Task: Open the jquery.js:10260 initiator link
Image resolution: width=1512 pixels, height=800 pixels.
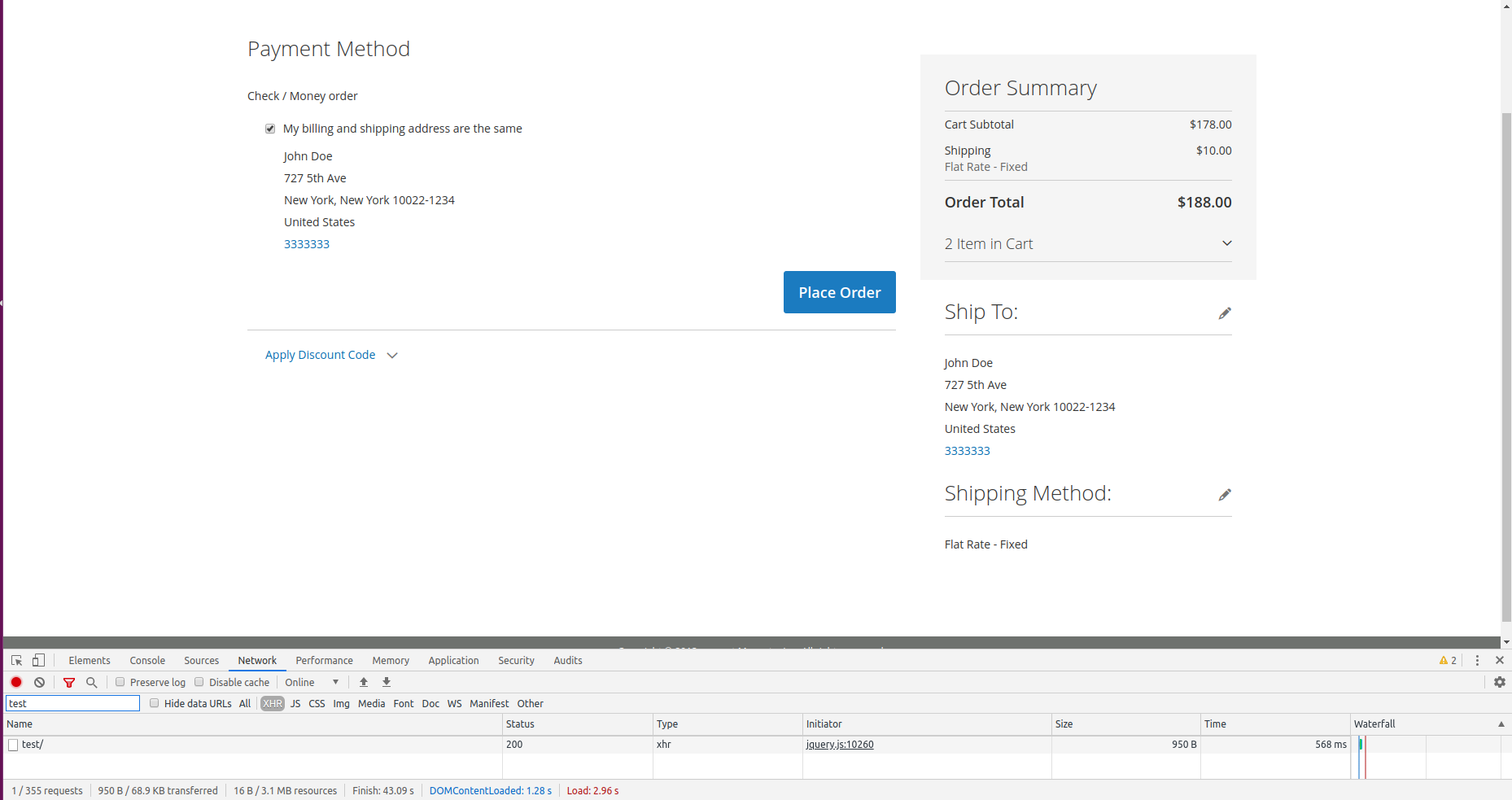Action: (840, 745)
